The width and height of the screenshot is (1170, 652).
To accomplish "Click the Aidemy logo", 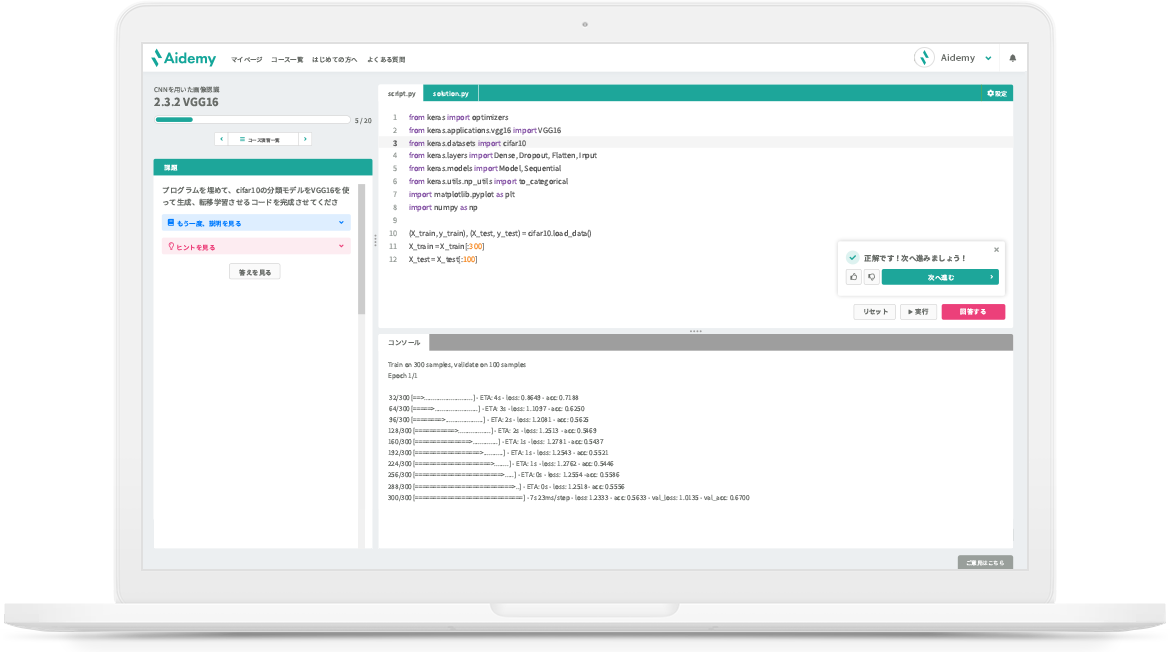I will [x=186, y=58].
